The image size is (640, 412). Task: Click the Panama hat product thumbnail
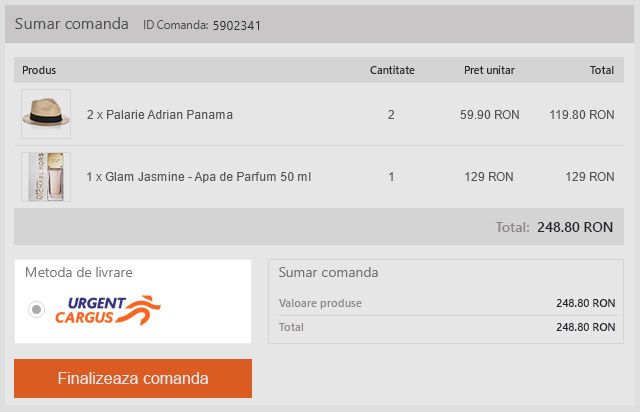(x=46, y=114)
